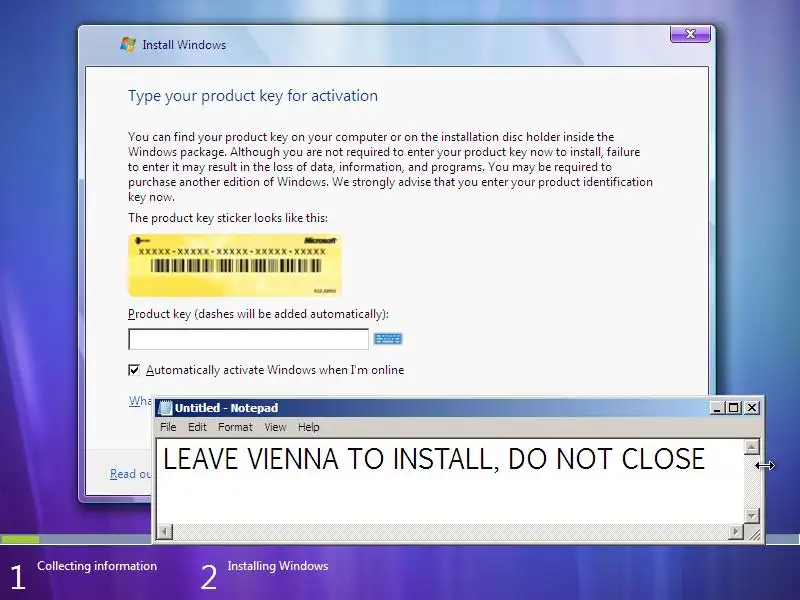The height and width of the screenshot is (600, 800).
Task: Click Notepad horizontal scrollbar left arrow
Action: click(x=164, y=532)
